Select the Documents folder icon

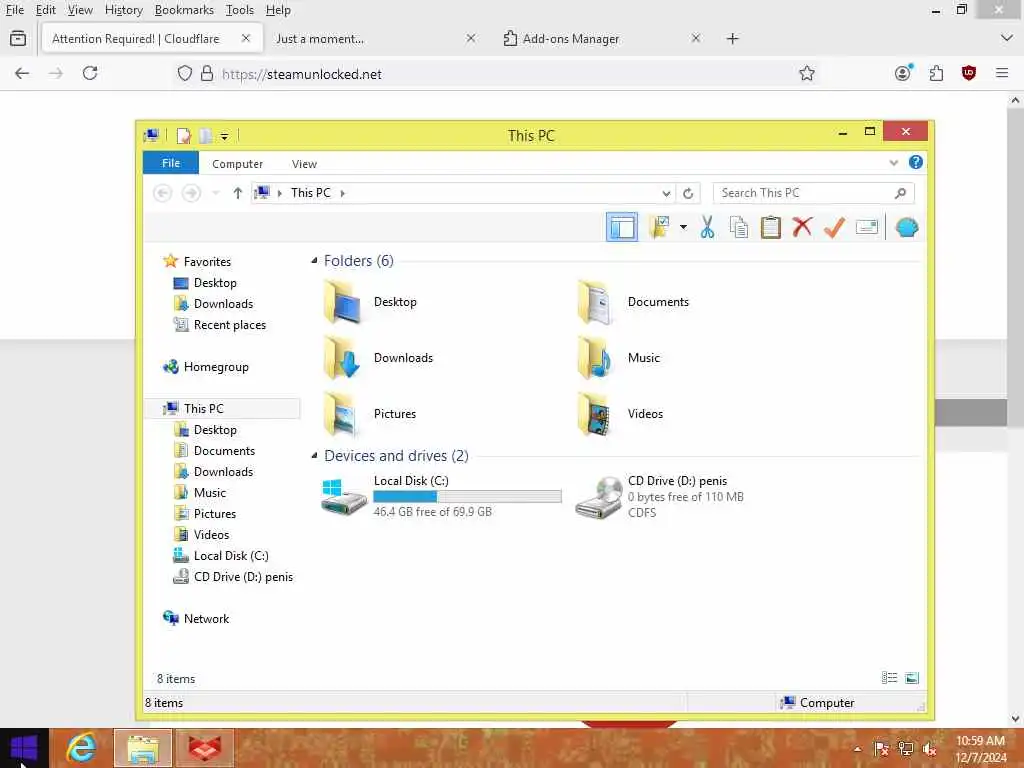[x=594, y=302]
